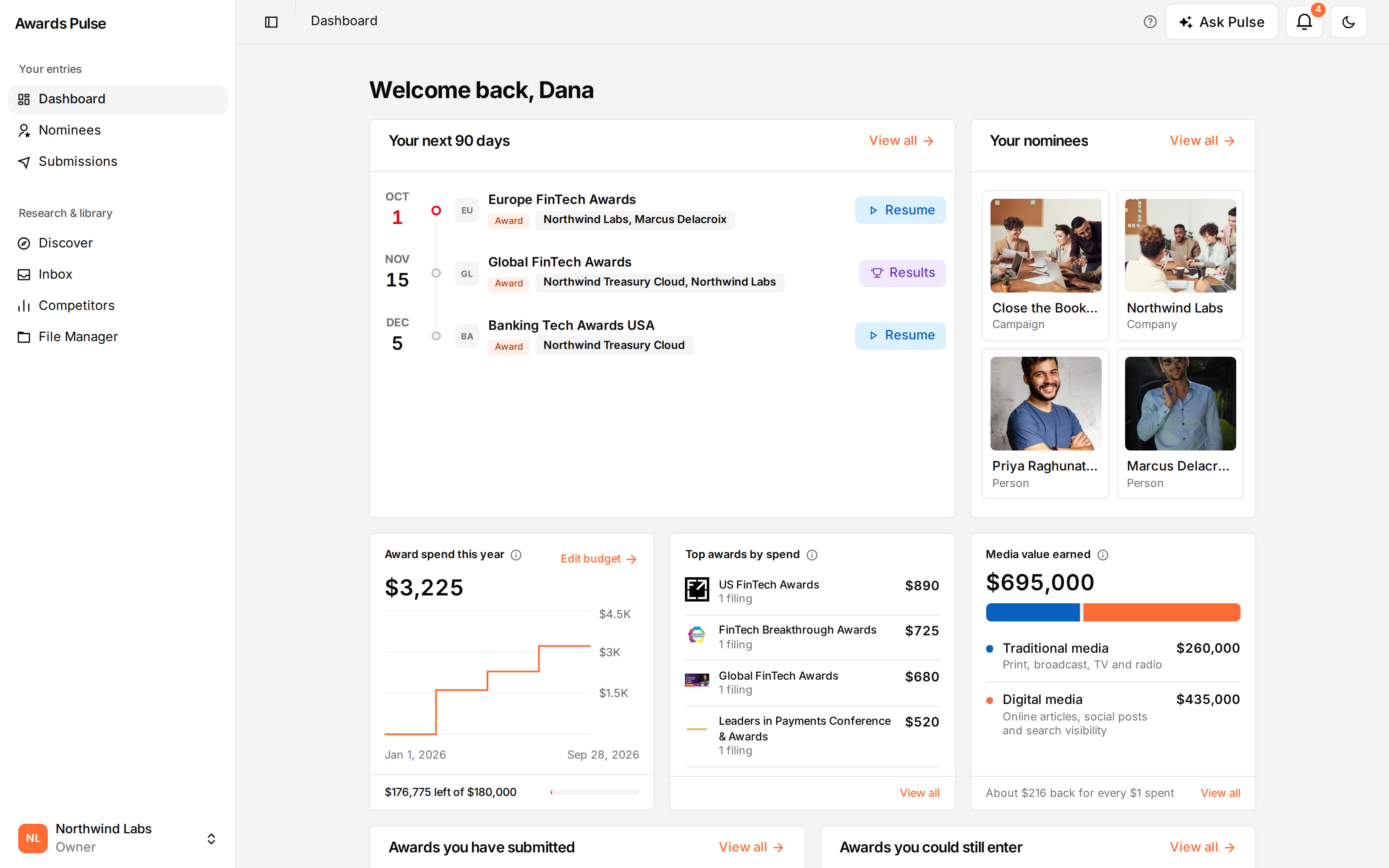Open Submissions in sidebar
The image size is (1389, 868).
[118, 161]
